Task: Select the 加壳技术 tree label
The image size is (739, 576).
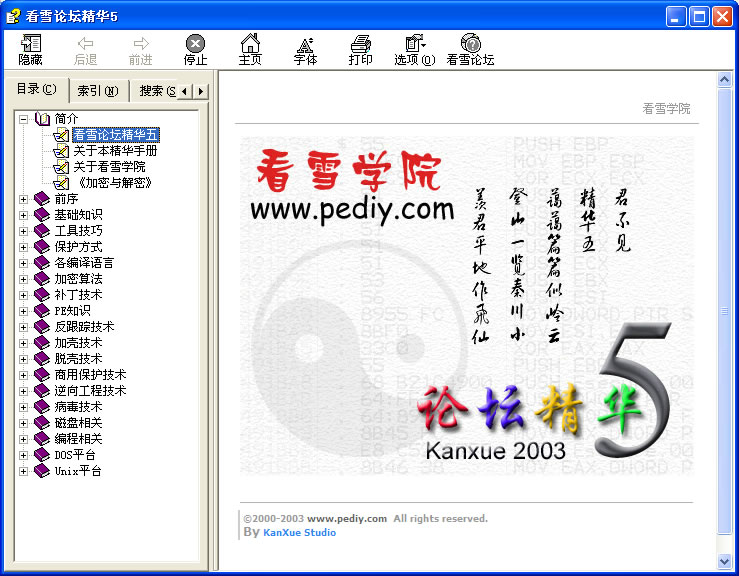Action: click(x=78, y=343)
